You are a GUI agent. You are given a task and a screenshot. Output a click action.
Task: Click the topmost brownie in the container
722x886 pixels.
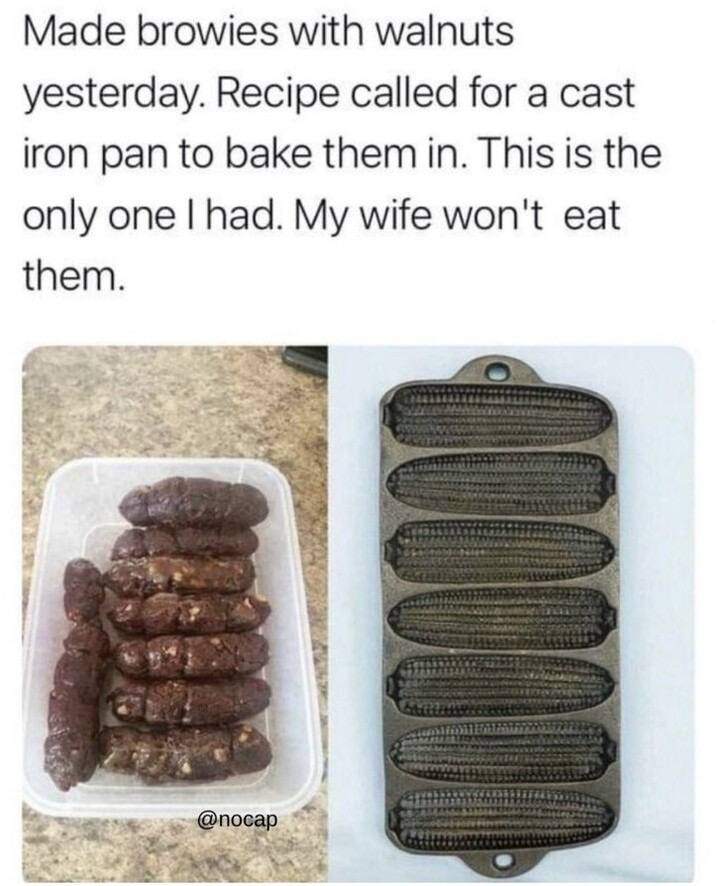[194, 502]
